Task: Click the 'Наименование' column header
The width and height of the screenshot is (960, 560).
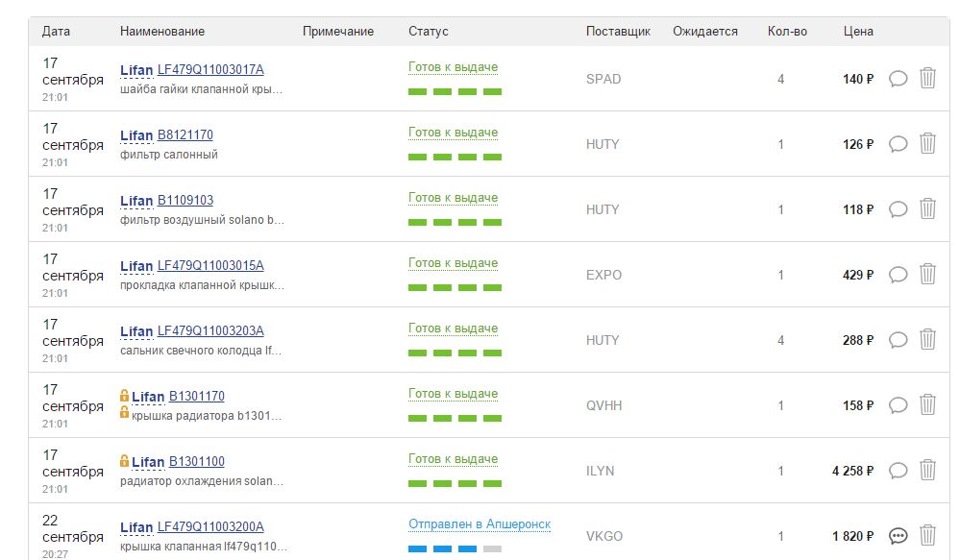Action: point(162,31)
